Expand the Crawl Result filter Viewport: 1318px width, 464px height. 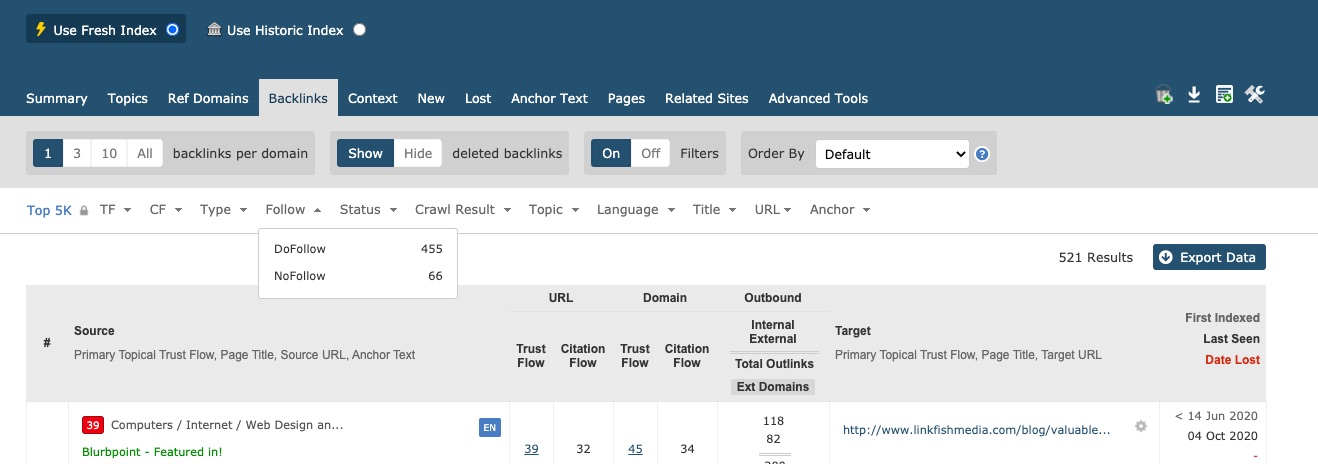click(462, 210)
